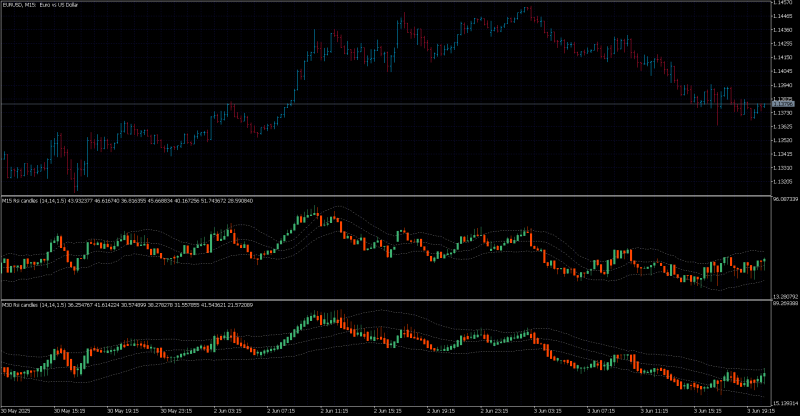
Task: Click the 1.13310 price axis label
Action: 783,168
